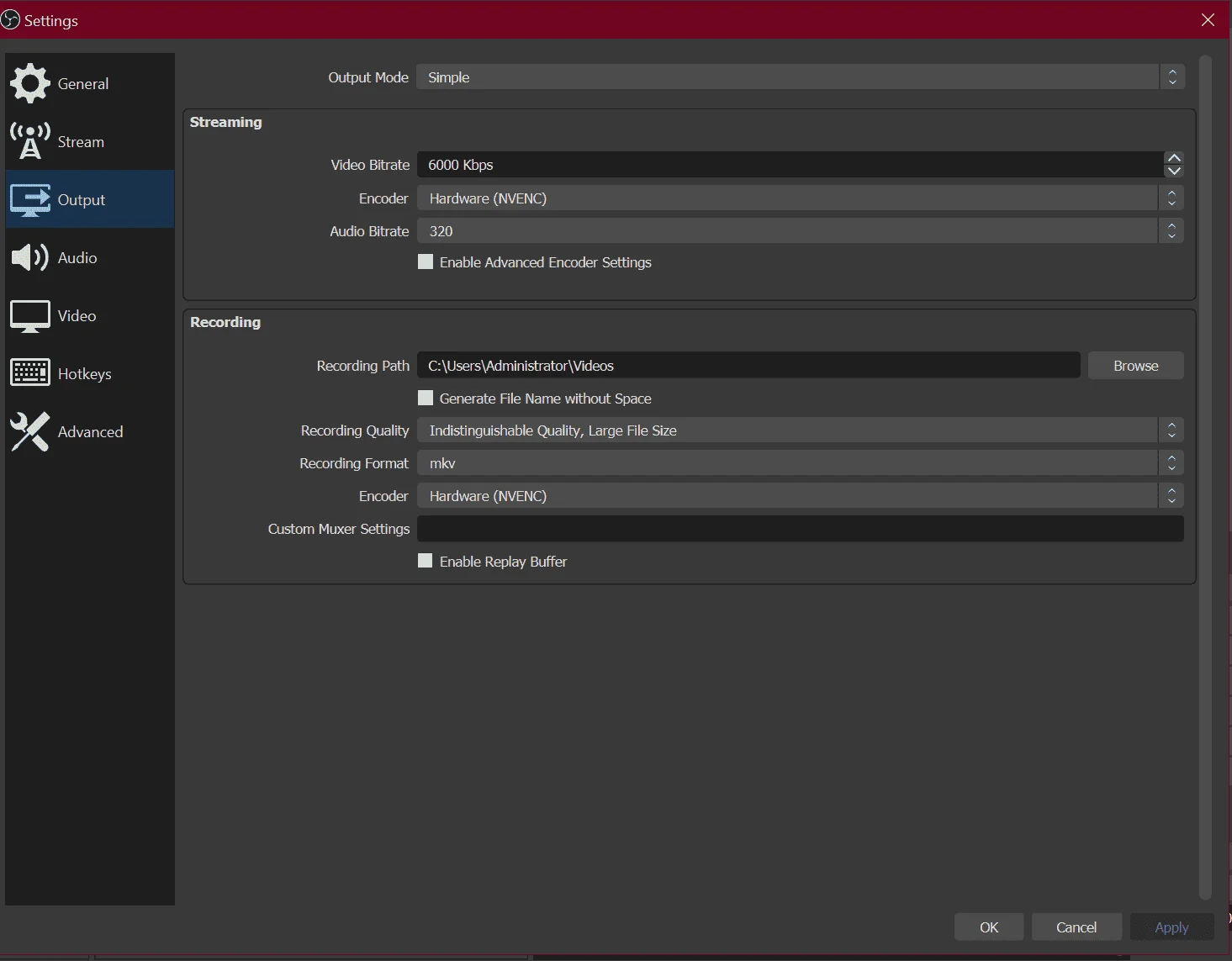Click the Video Bitrate label
1232x961 pixels.
coord(370,165)
